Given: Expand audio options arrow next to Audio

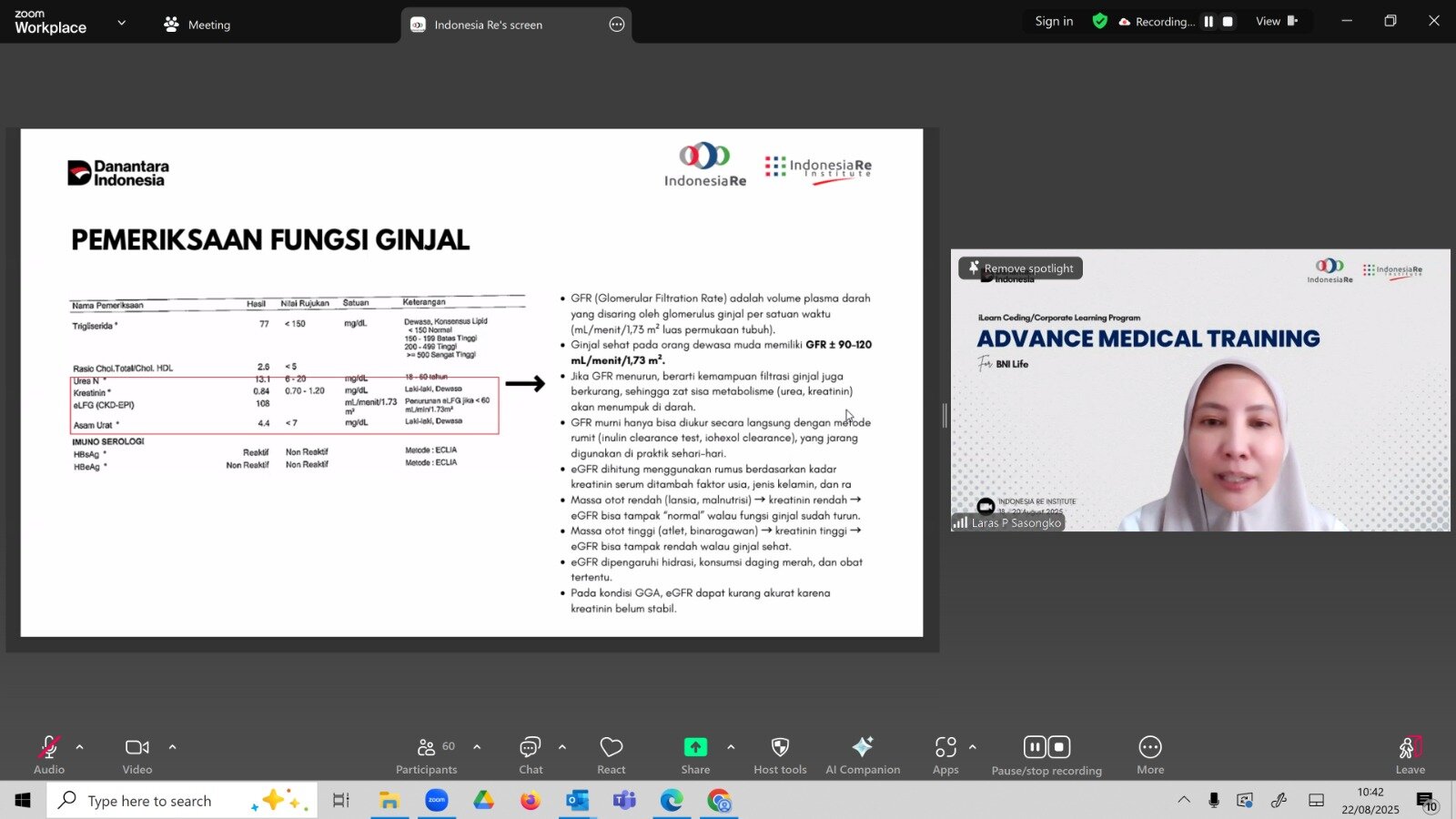Looking at the screenshot, I should [80, 747].
